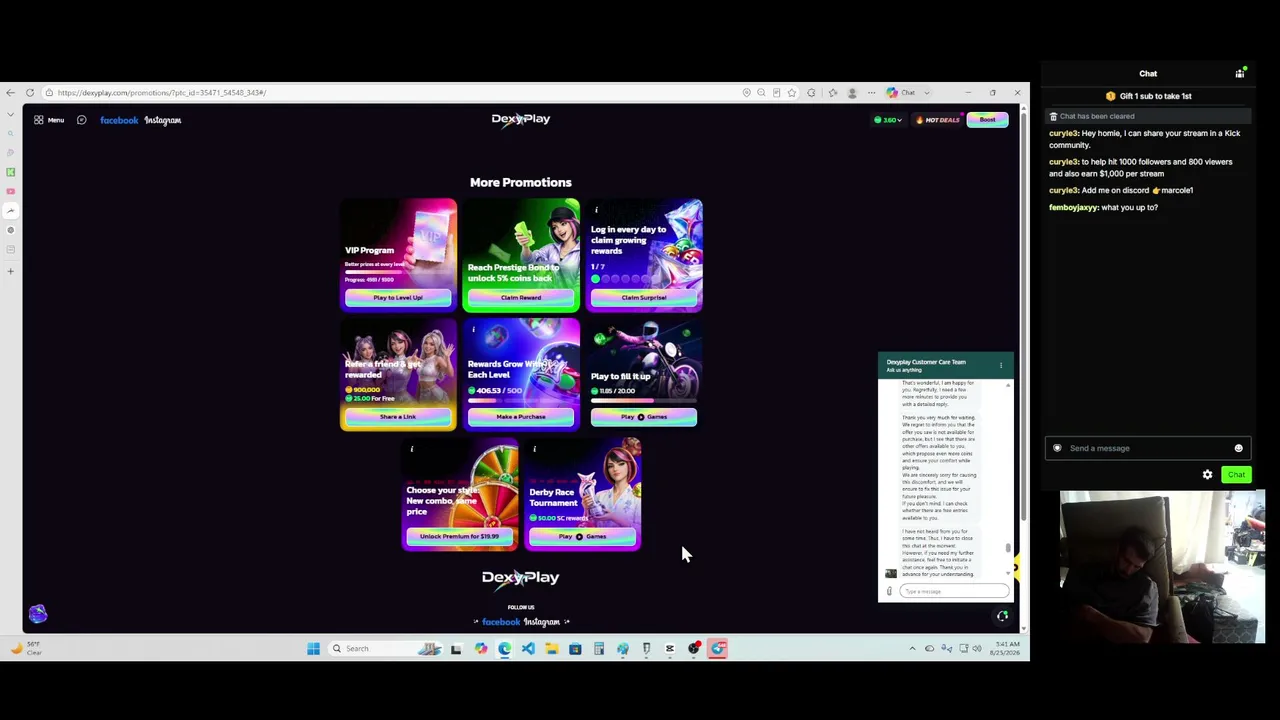The image size is (1280, 720).
Task: Open the DexyPlay grid Menu icon
Action: click(x=39, y=120)
